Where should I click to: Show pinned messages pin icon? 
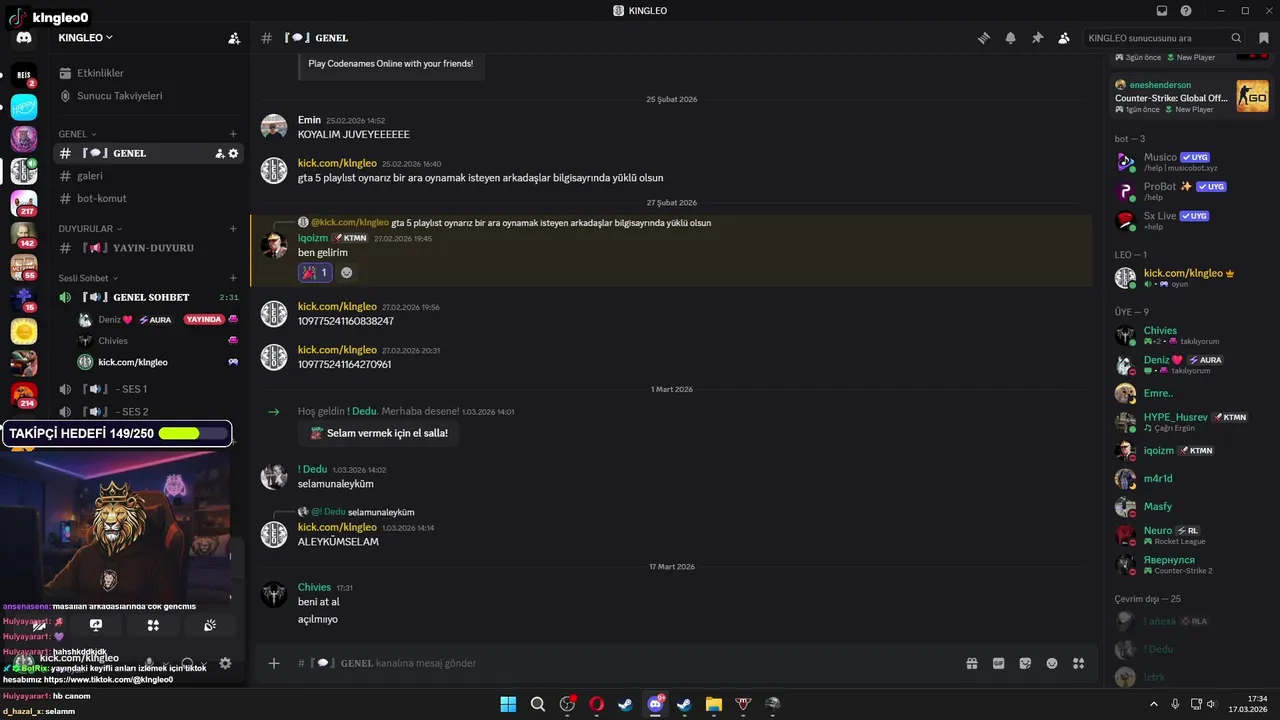(1037, 38)
